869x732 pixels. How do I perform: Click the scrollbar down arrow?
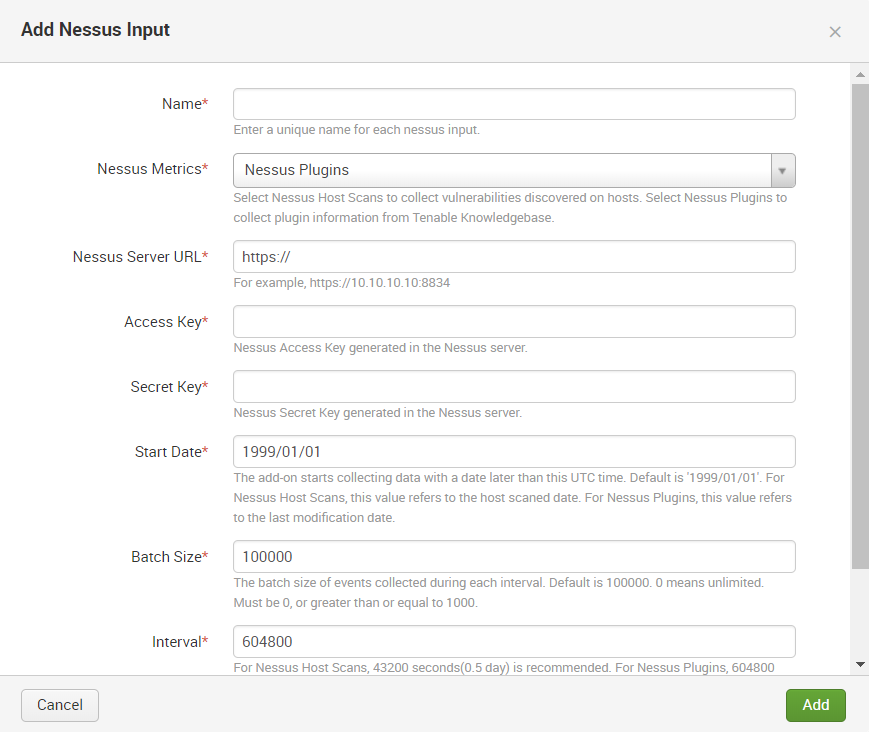click(x=860, y=664)
